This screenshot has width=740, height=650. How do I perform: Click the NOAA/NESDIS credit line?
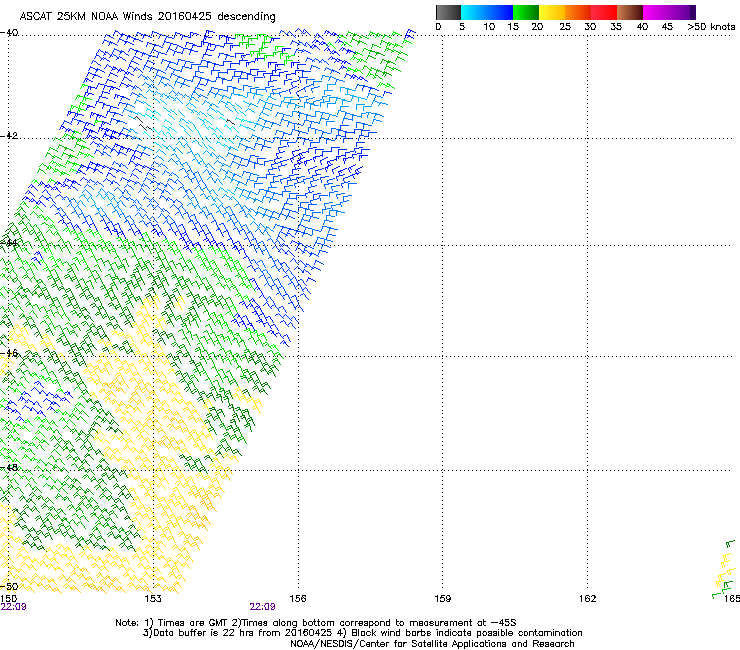pyautogui.click(x=432, y=644)
